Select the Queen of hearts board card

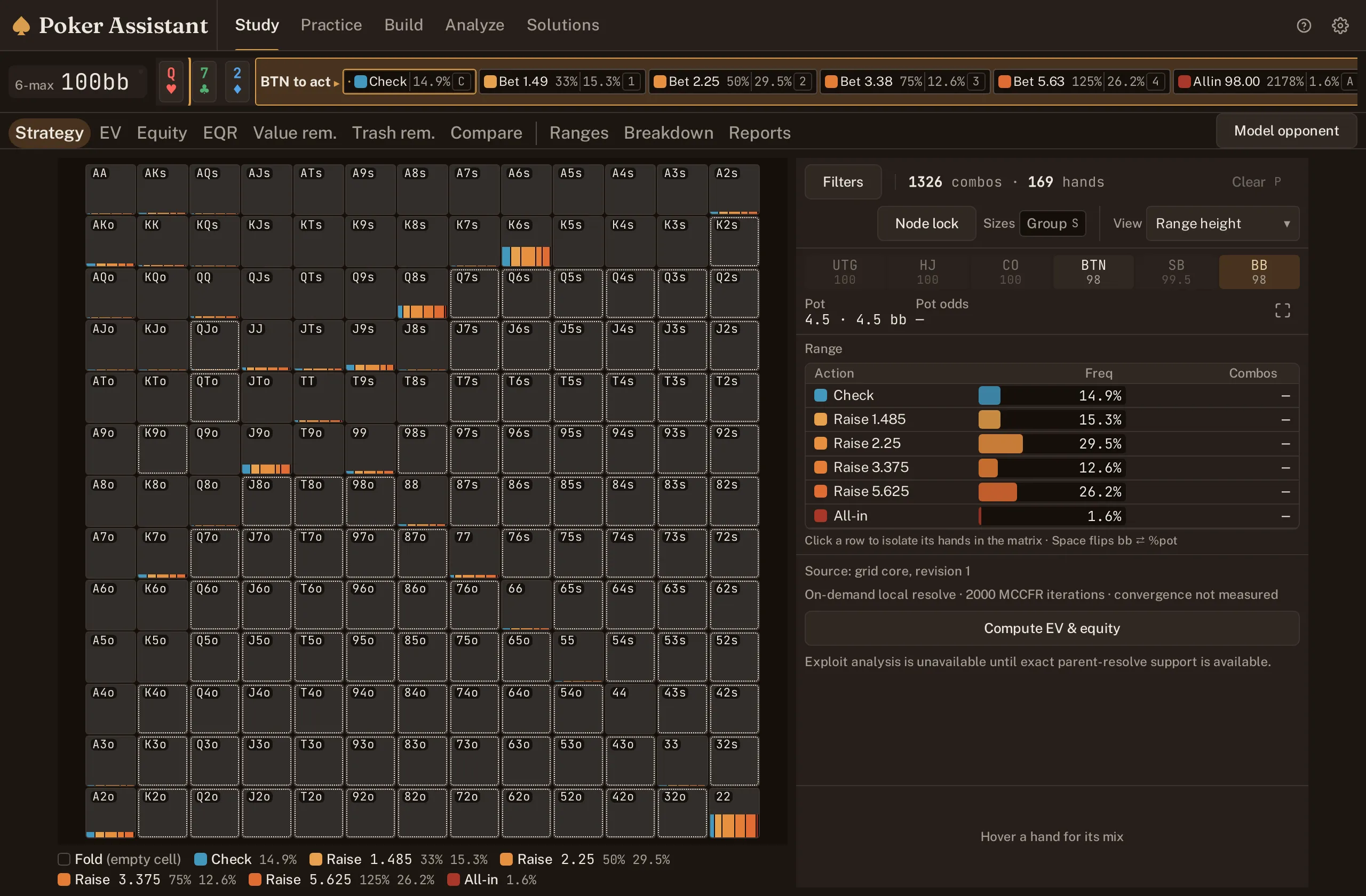(171, 82)
